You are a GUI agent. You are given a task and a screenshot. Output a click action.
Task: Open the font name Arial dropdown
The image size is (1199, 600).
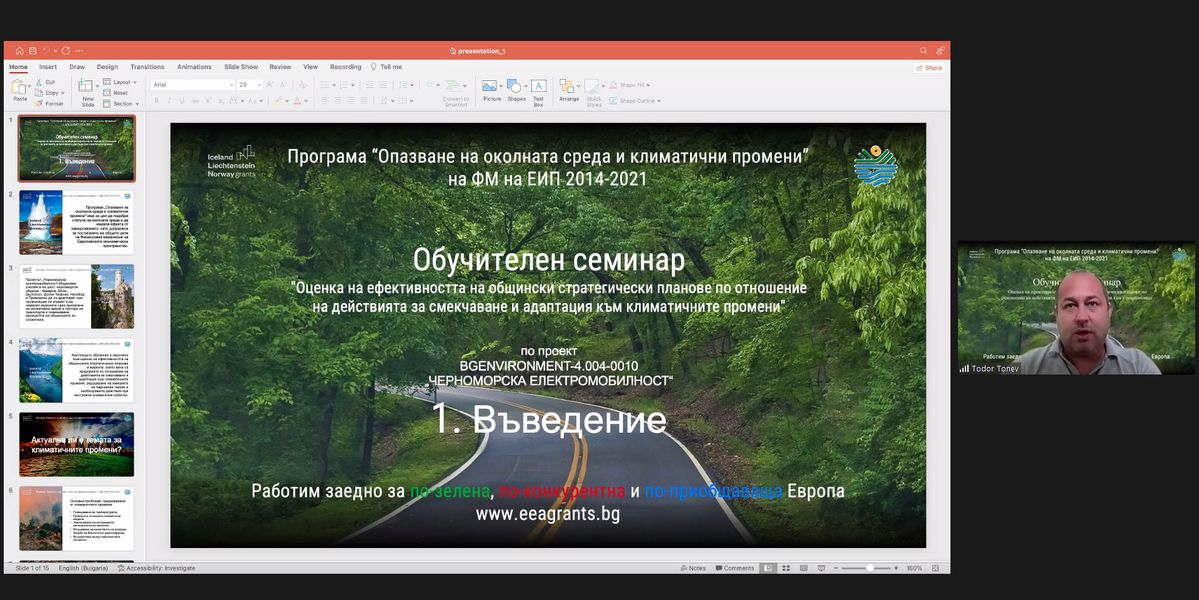[x=230, y=85]
